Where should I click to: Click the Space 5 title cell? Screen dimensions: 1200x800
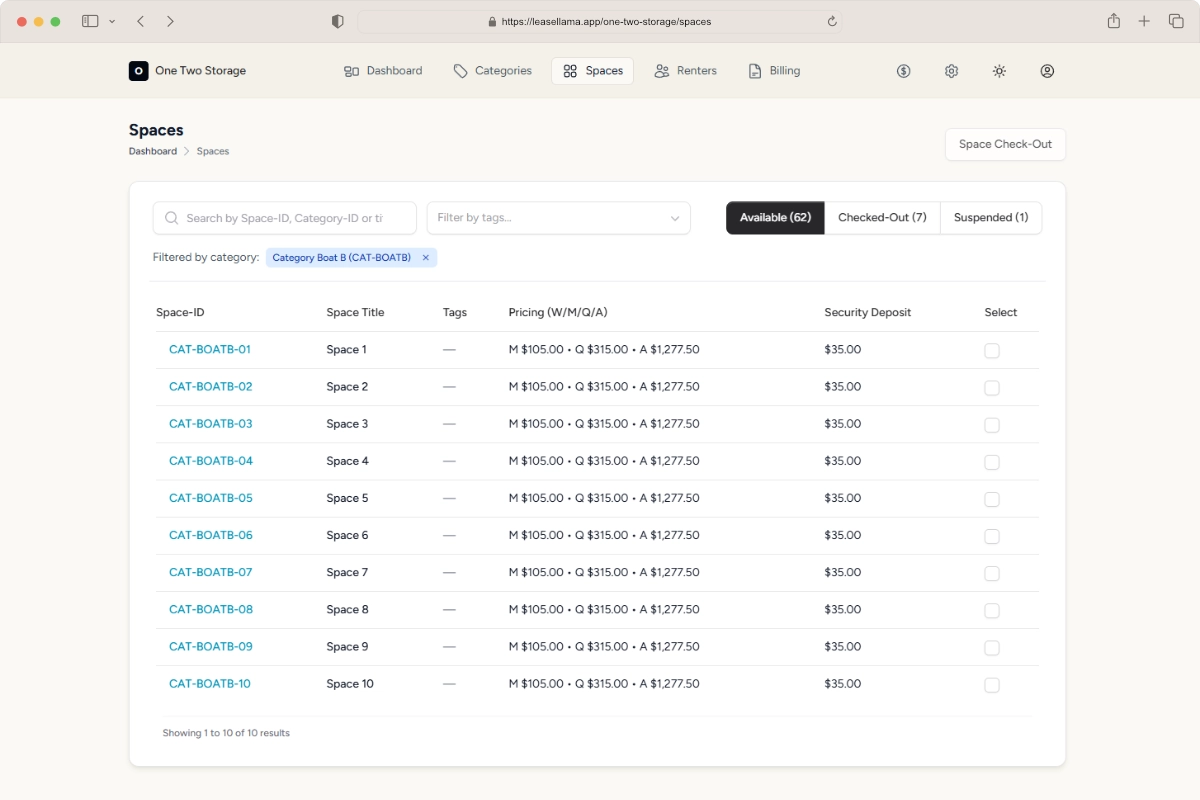[x=347, y=498]
